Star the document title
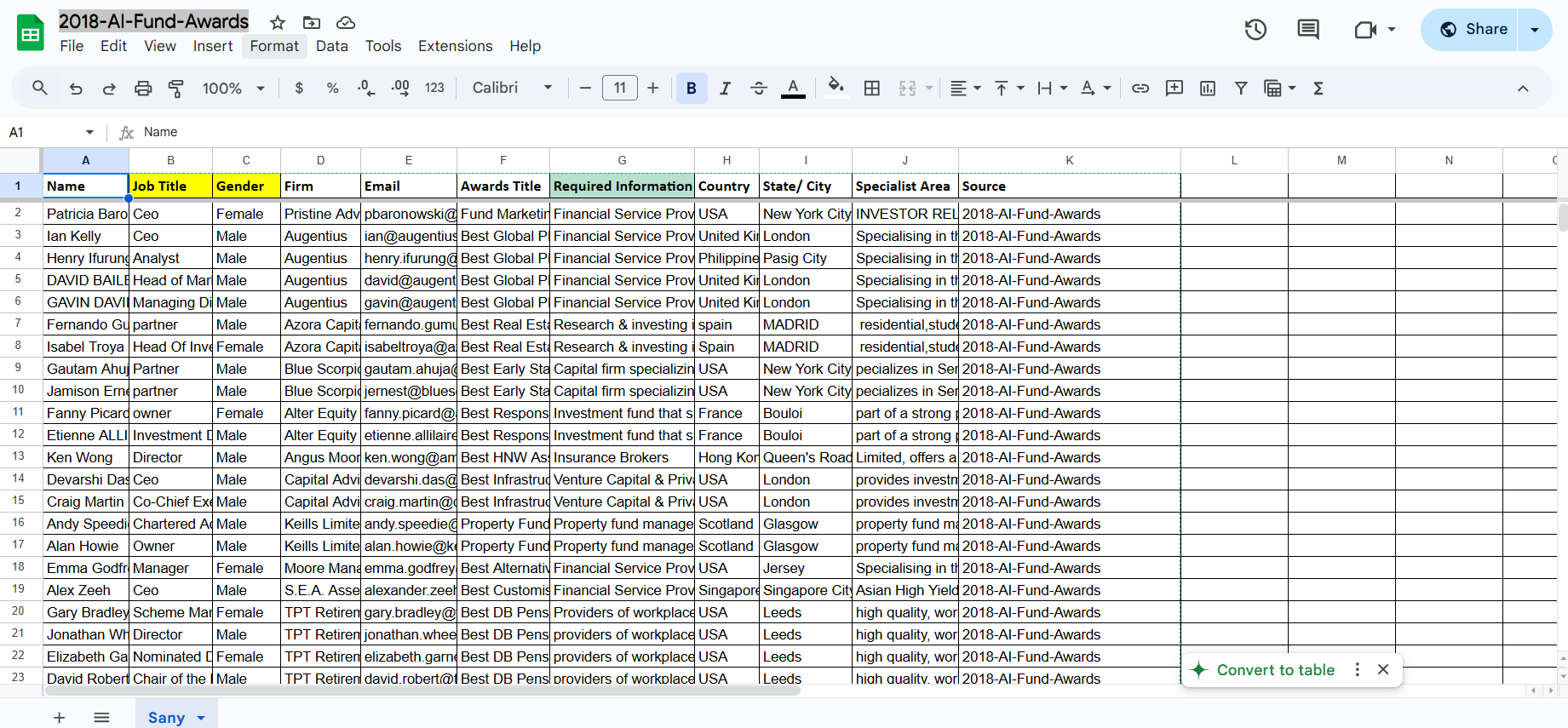 [278, 22]
